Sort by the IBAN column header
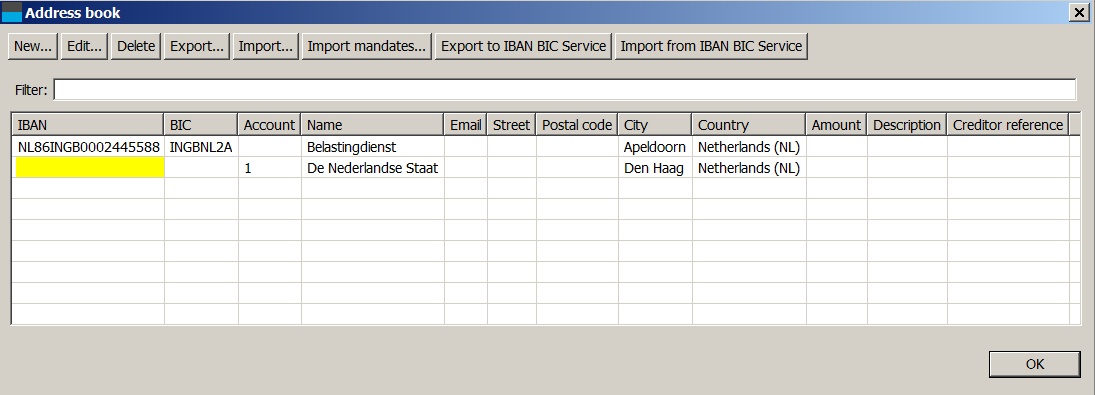 (88, 125)
